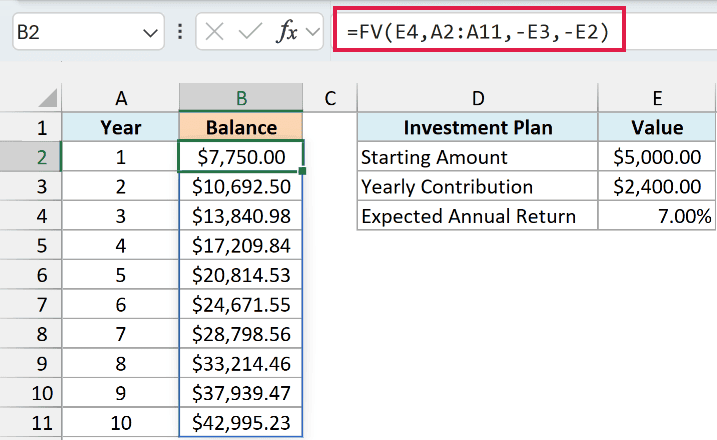Click the three-dot formula bar resize handle
This screenshot has height=440, width=717.
coord(180,32)
